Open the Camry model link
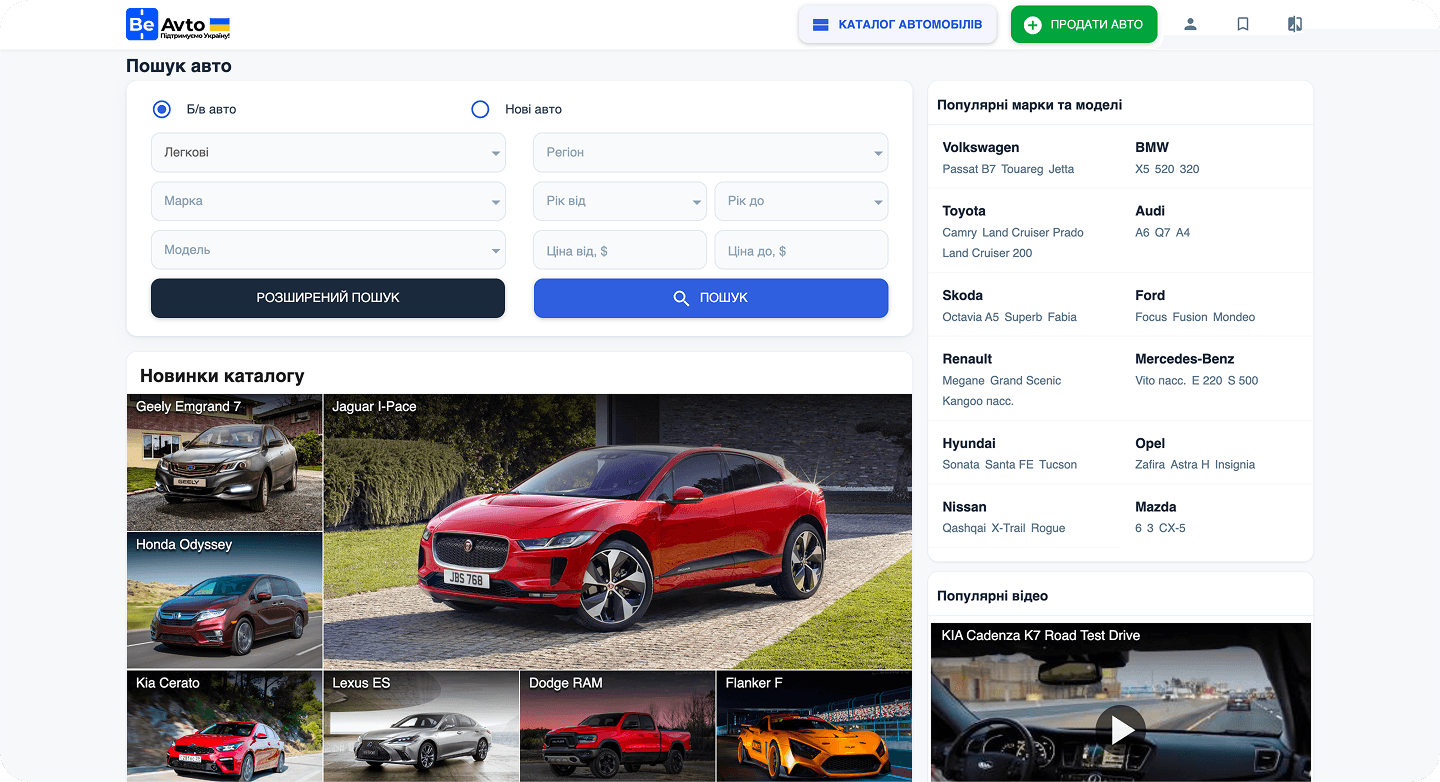 click(960, 233)
